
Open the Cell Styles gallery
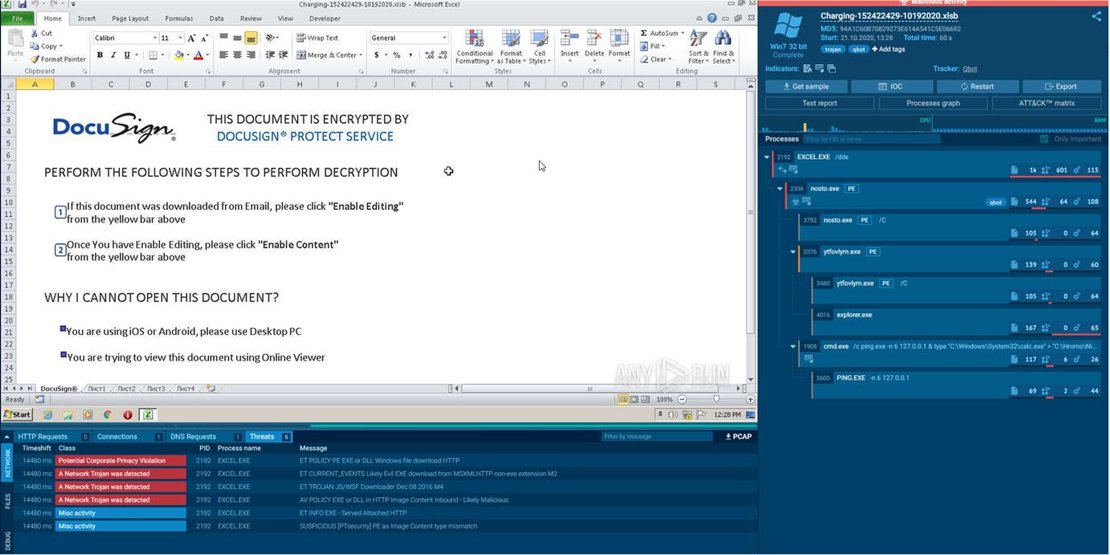539,47
